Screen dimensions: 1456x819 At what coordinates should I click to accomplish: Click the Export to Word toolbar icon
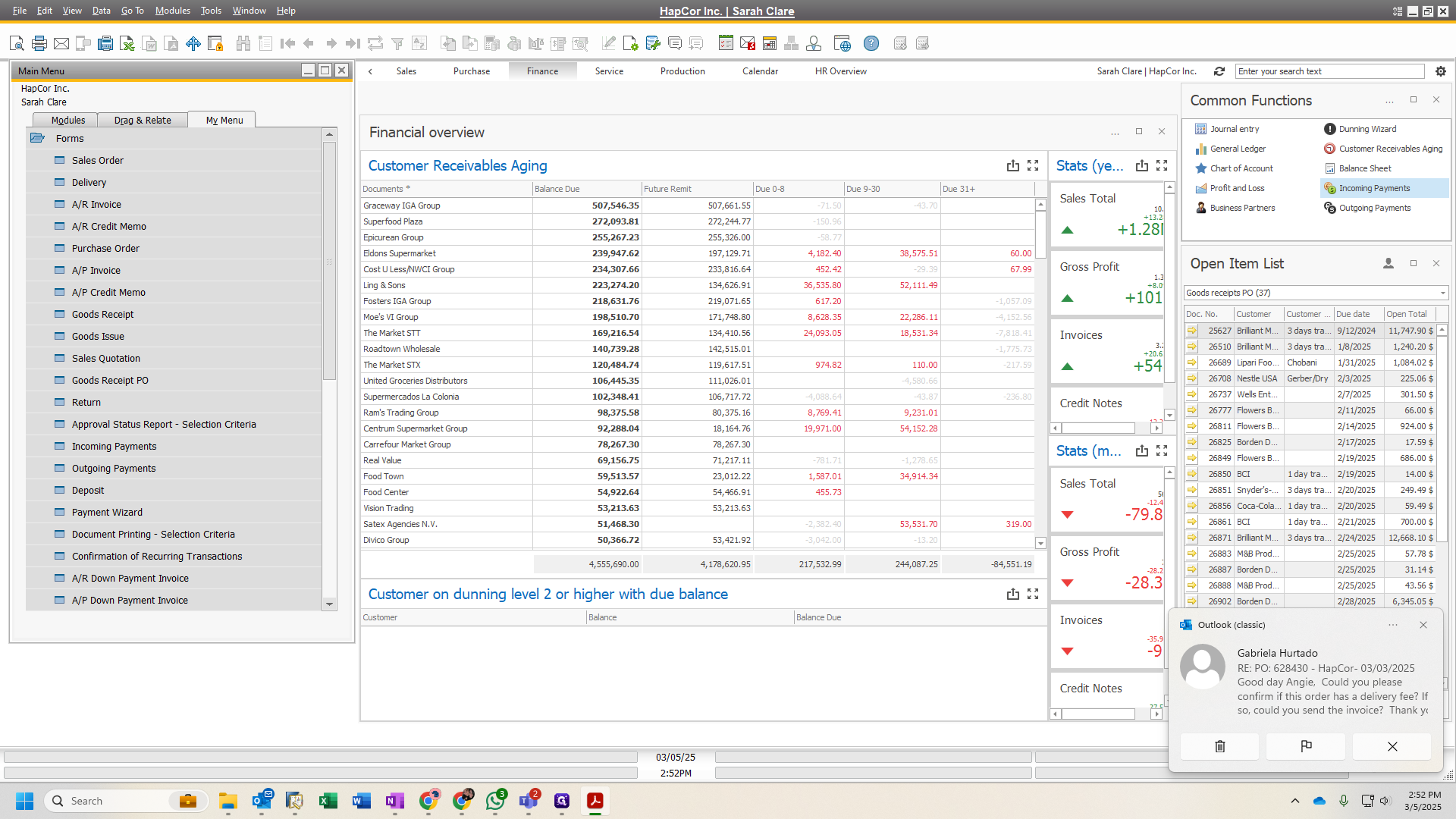click(x=149, y=43)
